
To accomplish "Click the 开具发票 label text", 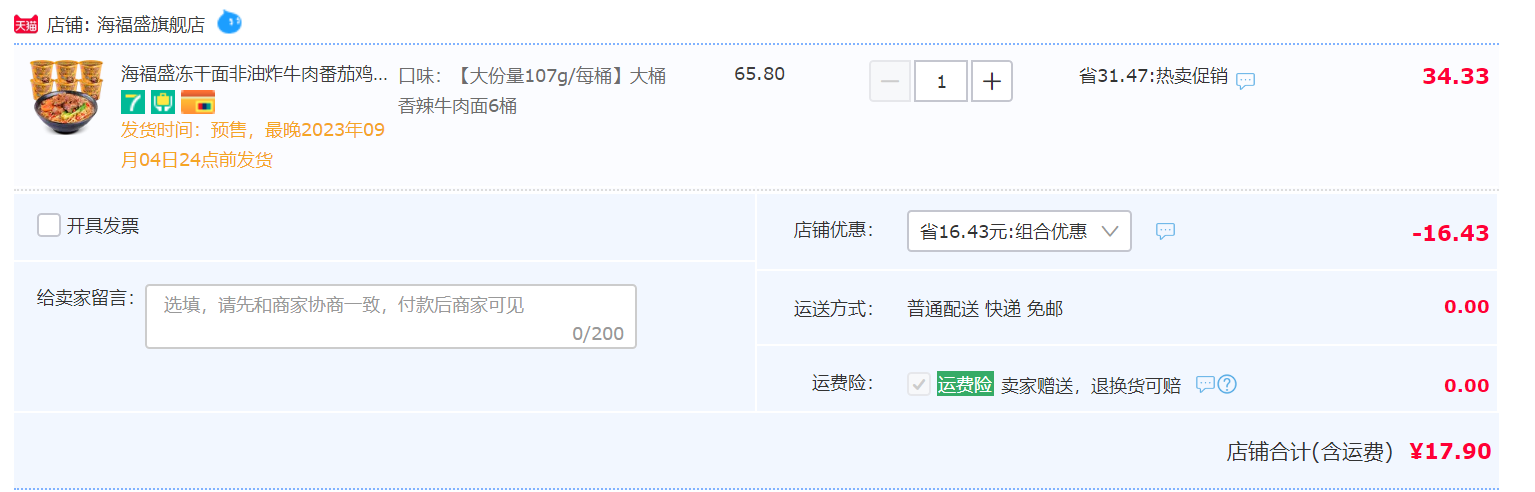I will click(x=103, y=226).
